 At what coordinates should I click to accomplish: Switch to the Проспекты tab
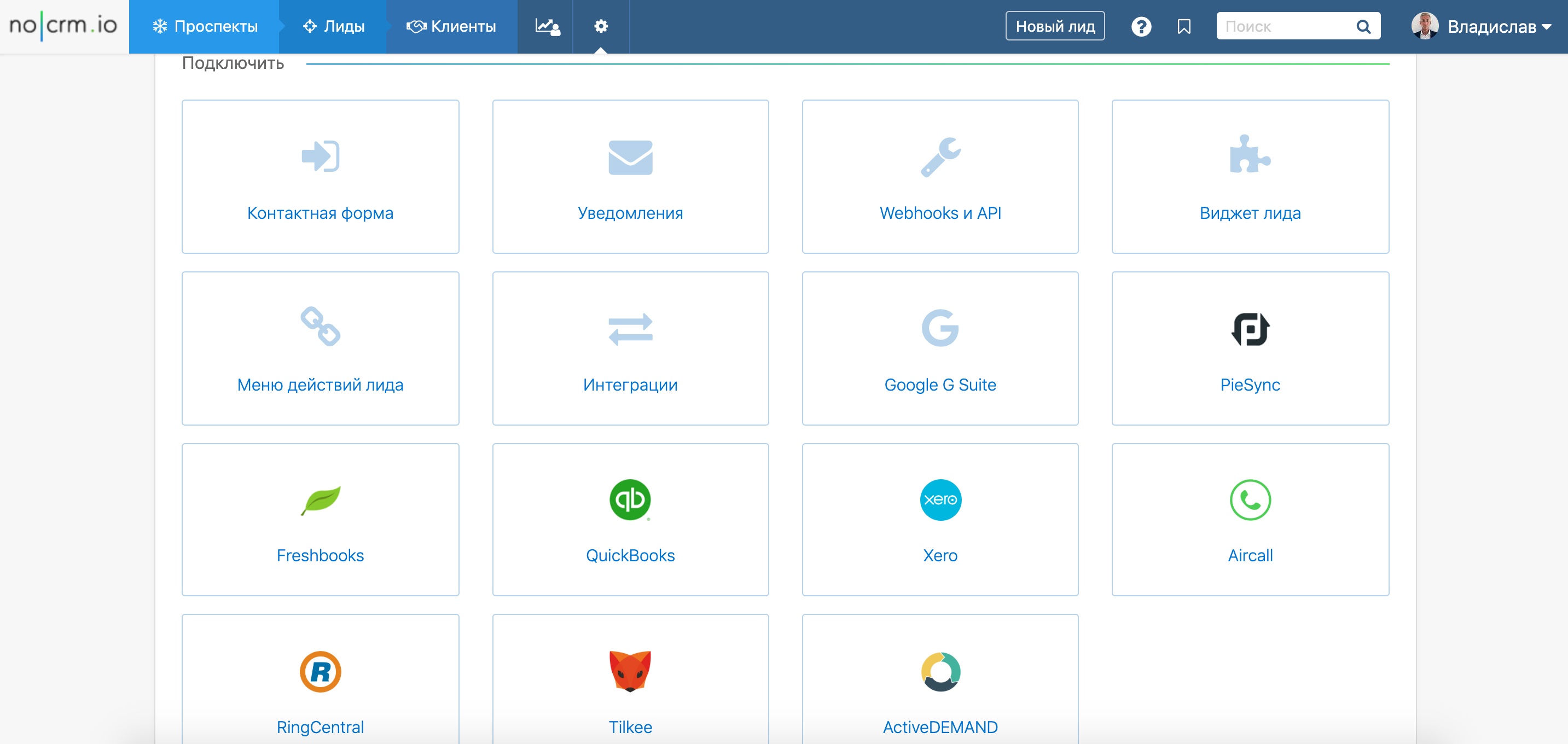205,26
